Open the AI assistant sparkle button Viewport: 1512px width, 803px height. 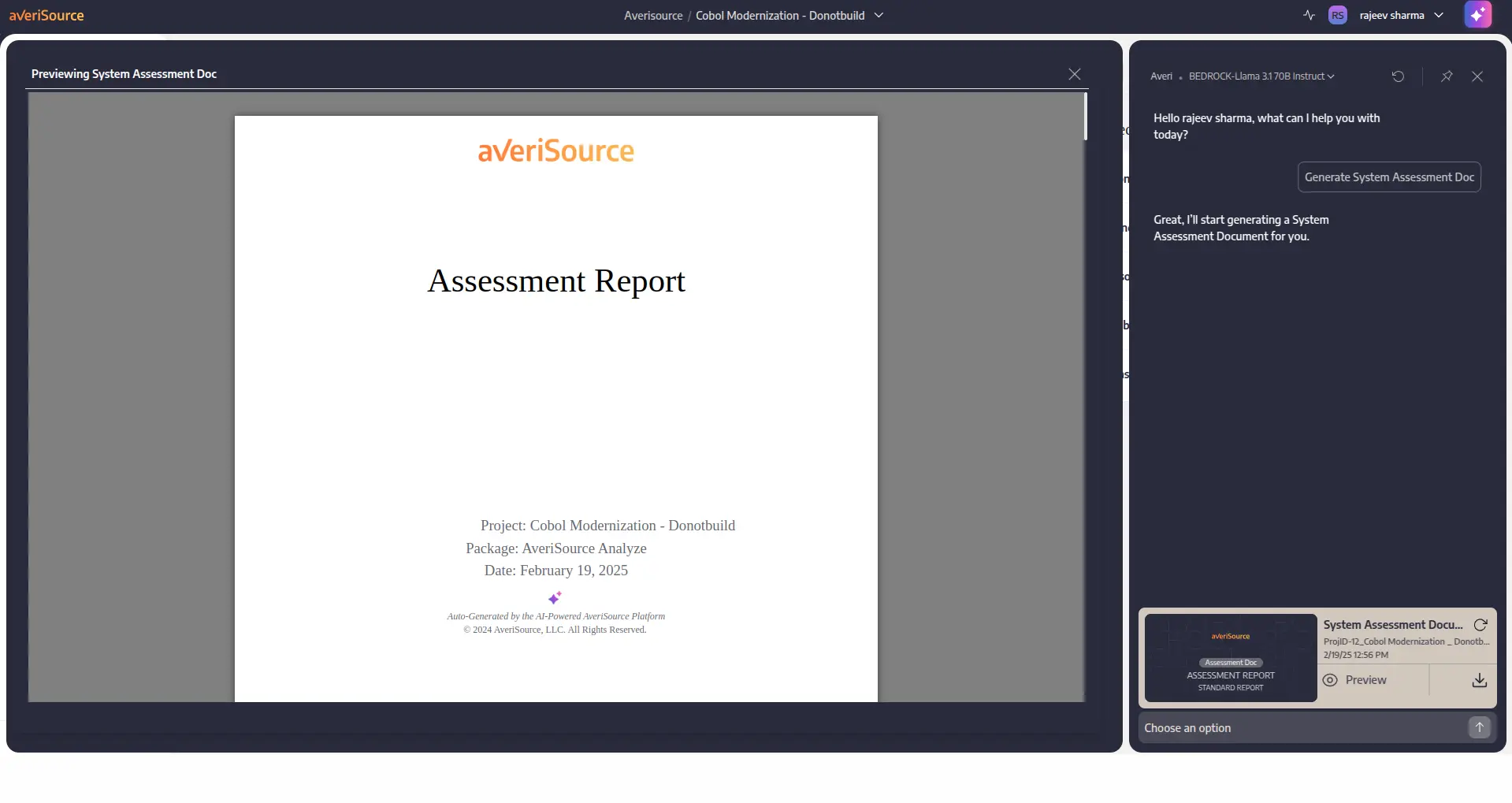click(1477, 15)
